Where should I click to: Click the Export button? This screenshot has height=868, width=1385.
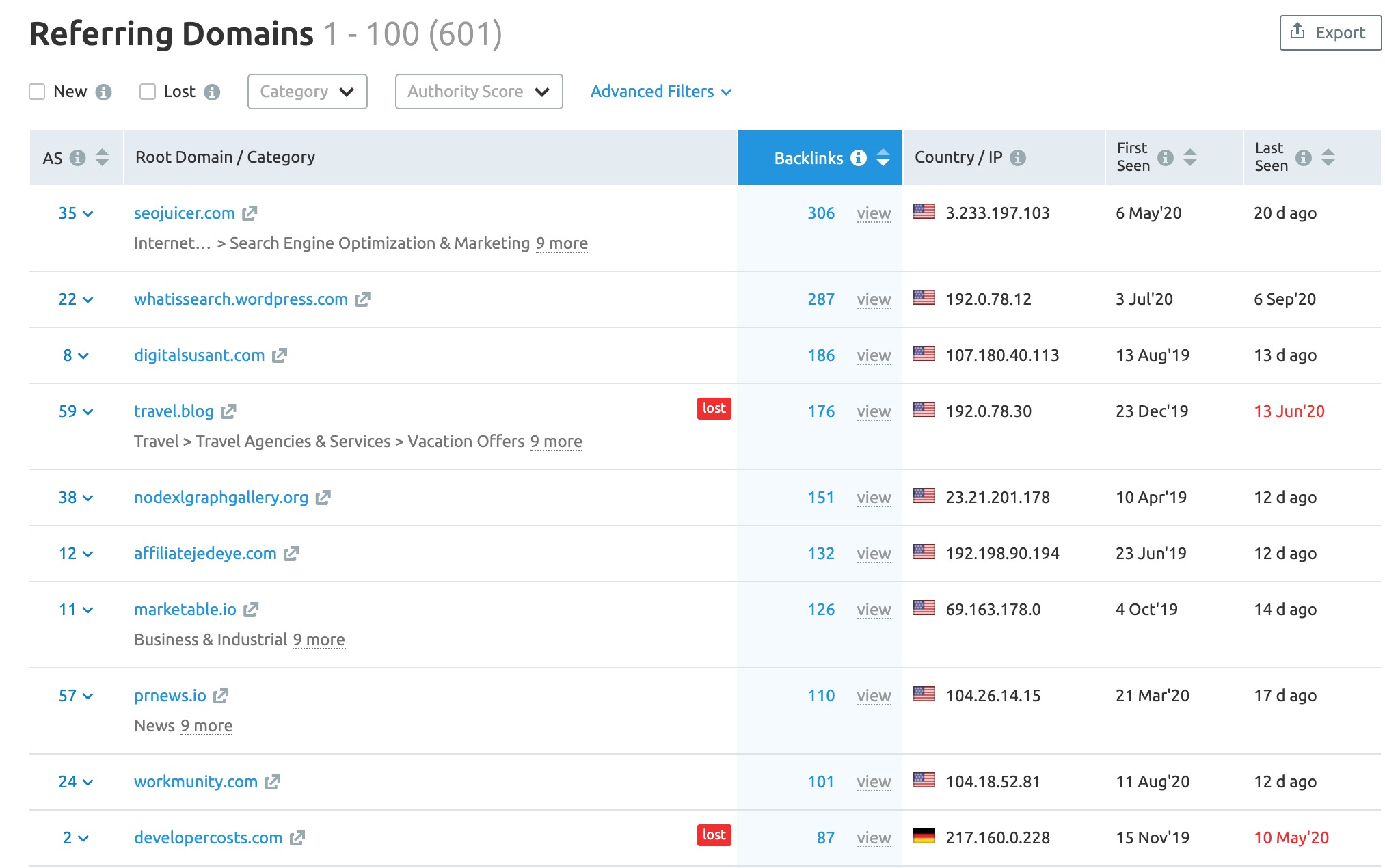point(1330,33)
